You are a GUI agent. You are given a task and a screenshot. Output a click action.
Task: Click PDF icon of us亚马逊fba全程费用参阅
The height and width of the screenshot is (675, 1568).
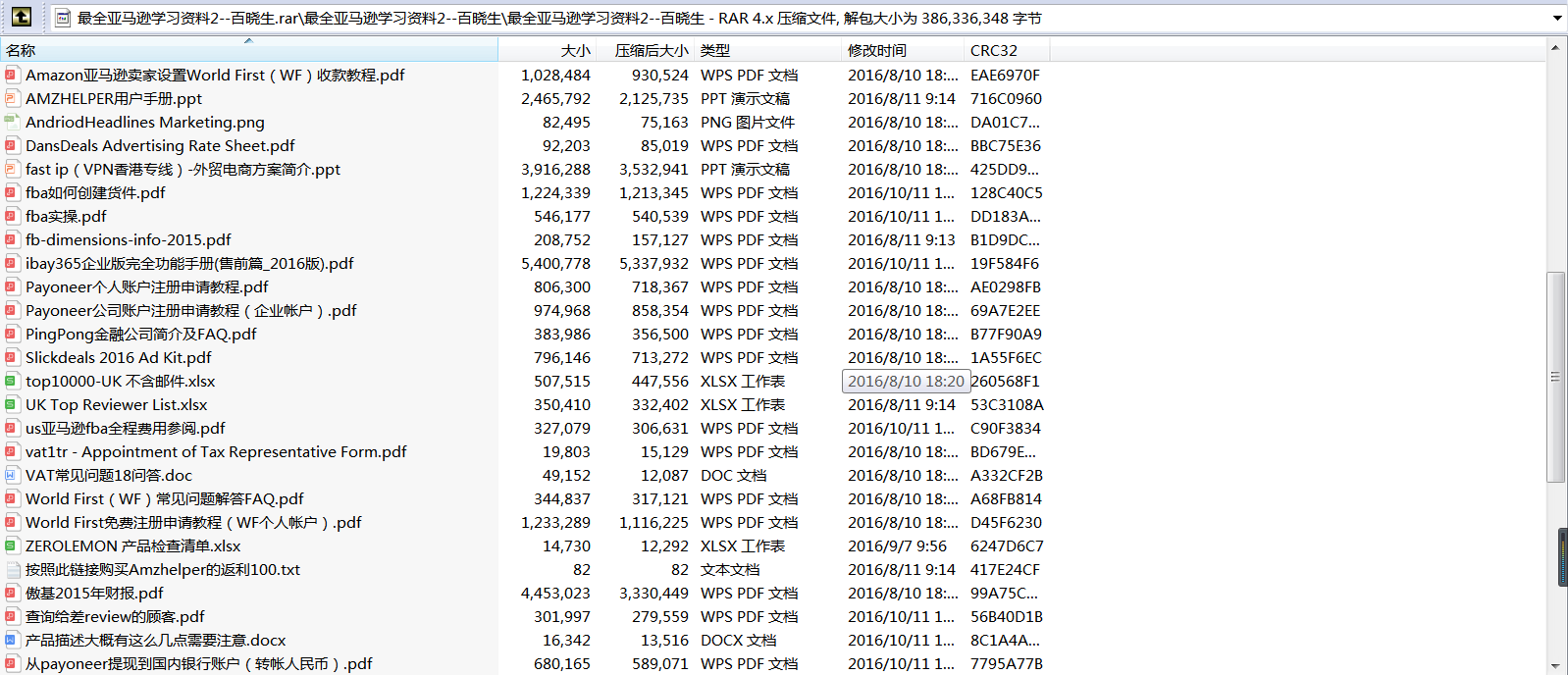pos(12,429)
